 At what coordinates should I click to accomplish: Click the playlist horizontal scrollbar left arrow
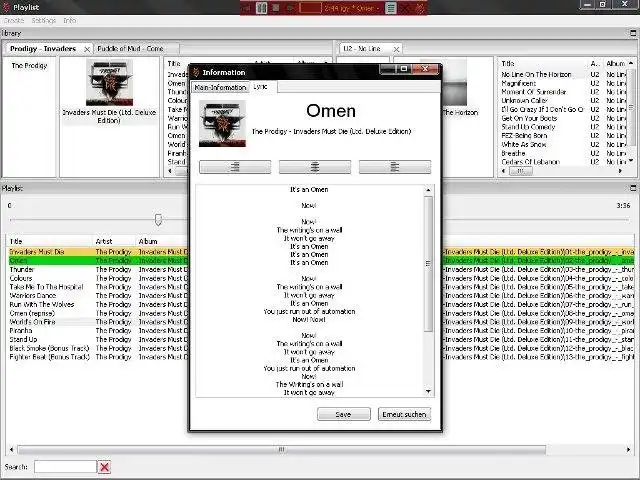(11, 449)
